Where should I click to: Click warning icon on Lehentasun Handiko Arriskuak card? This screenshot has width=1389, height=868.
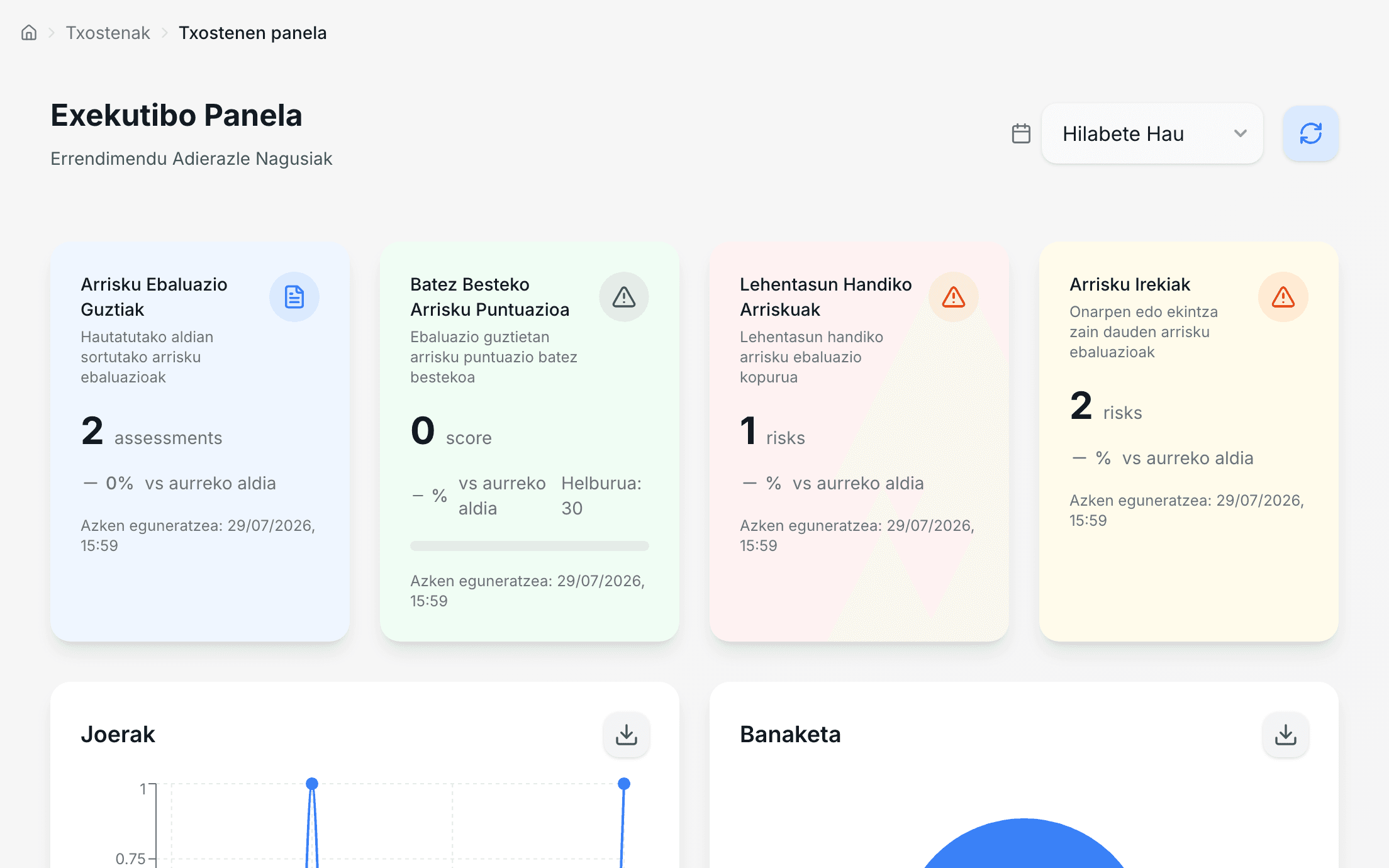(954, 297)
